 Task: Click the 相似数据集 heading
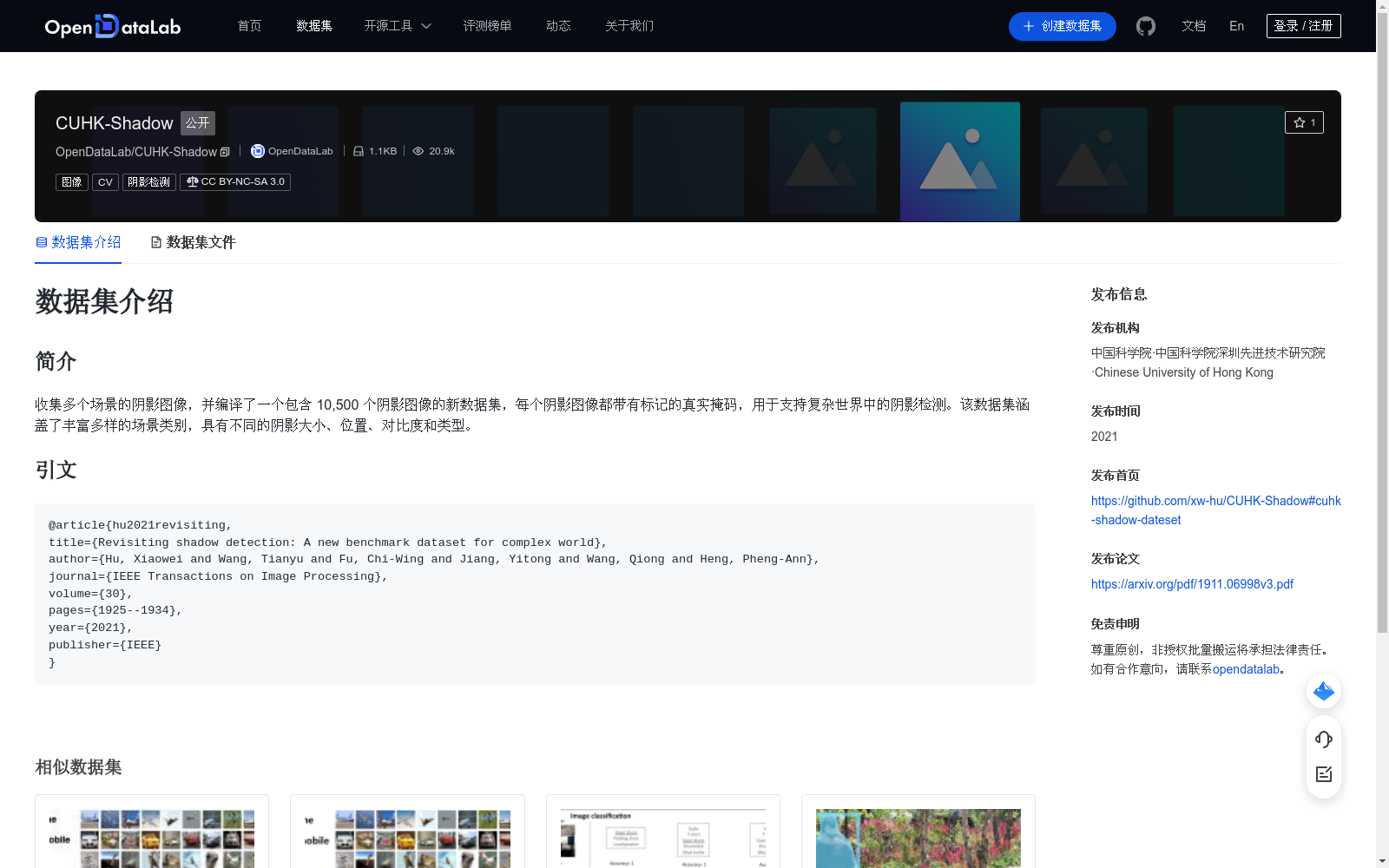[x=78, y=767]
